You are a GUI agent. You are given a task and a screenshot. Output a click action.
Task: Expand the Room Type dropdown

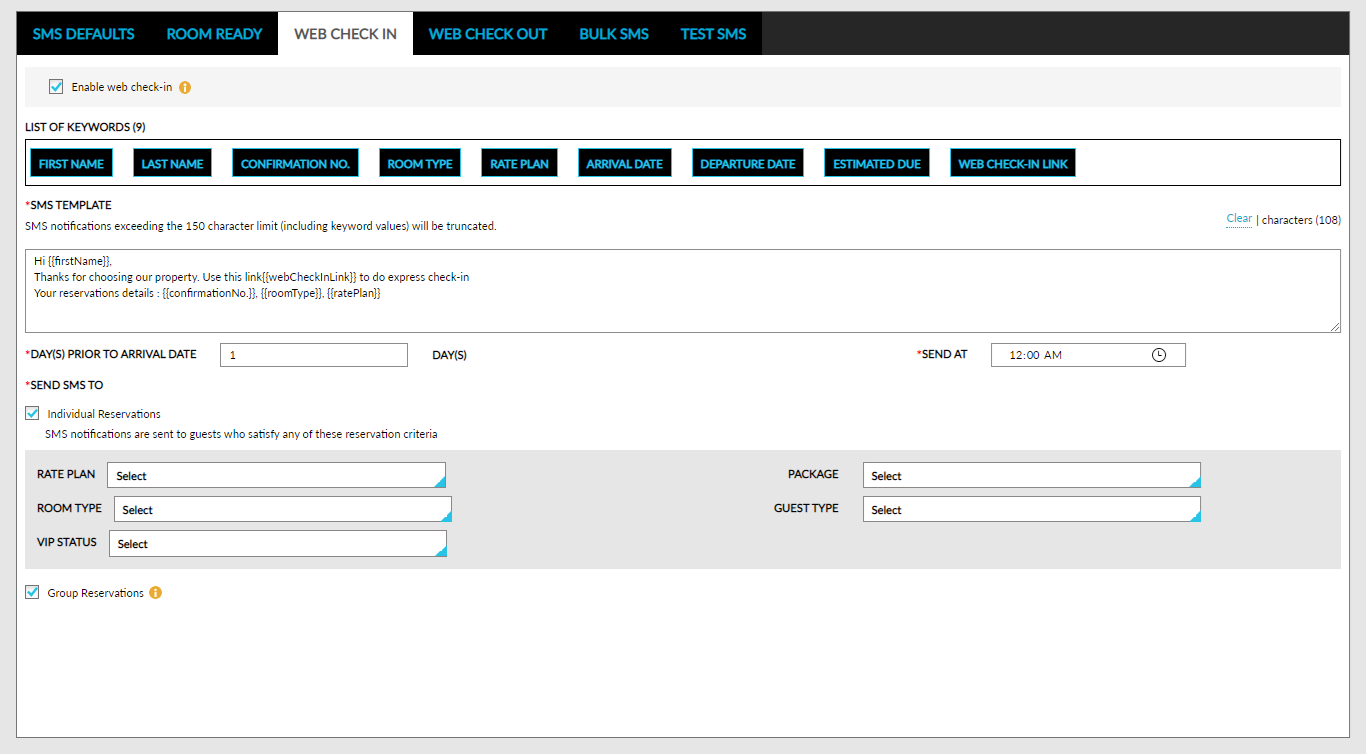[x=282, y=509]
